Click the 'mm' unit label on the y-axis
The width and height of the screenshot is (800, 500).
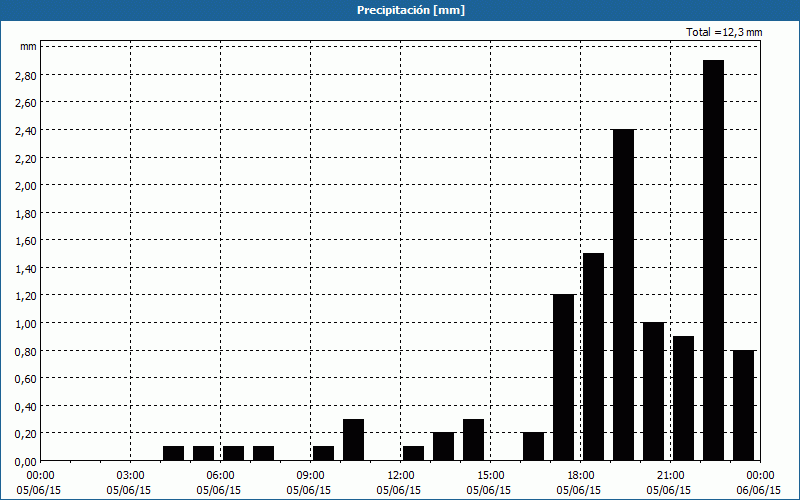[x=29, y=46]
